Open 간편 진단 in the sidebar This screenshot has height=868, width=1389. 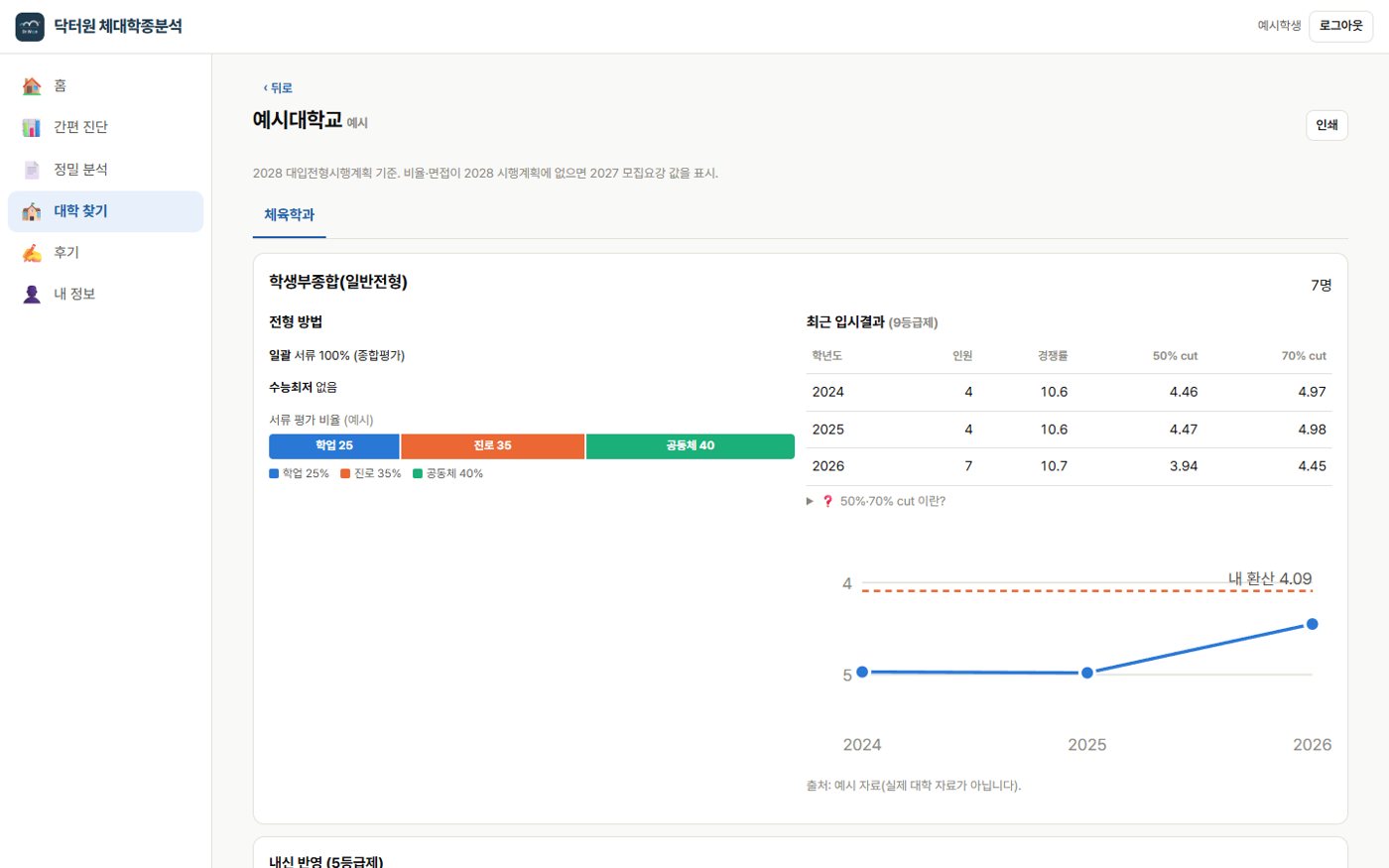[105, 127]
